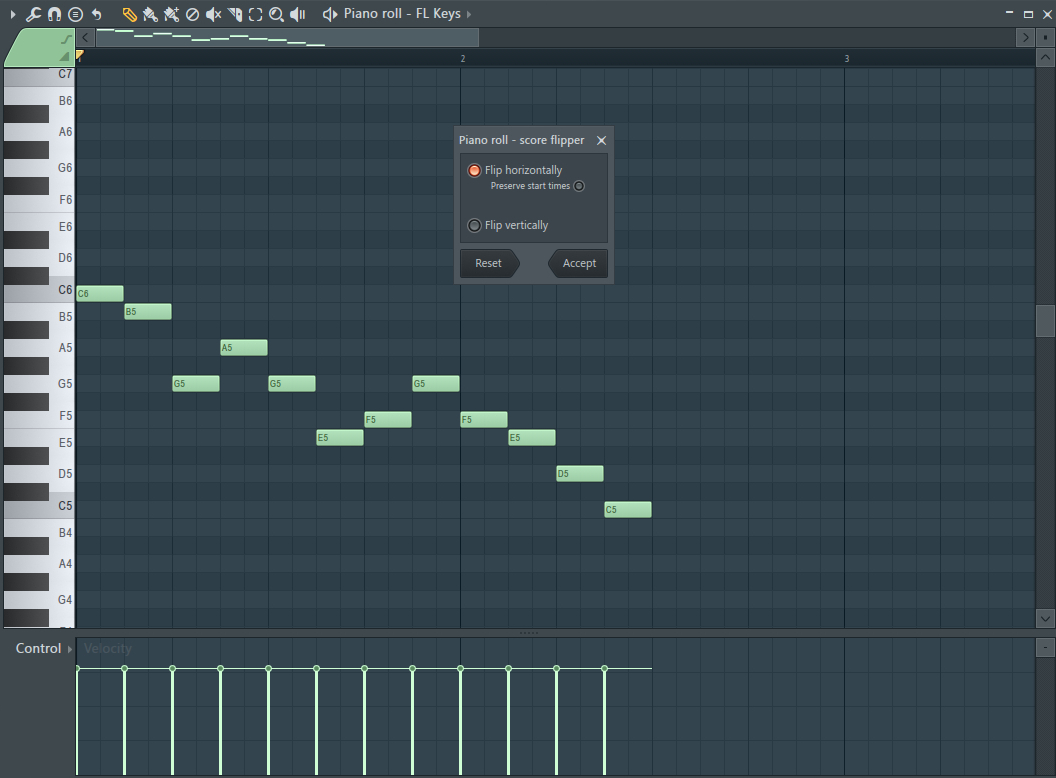Screen dimensions: 1056x778
Task: Adjust velocity handle of the first note
Action: pos(77,668)
